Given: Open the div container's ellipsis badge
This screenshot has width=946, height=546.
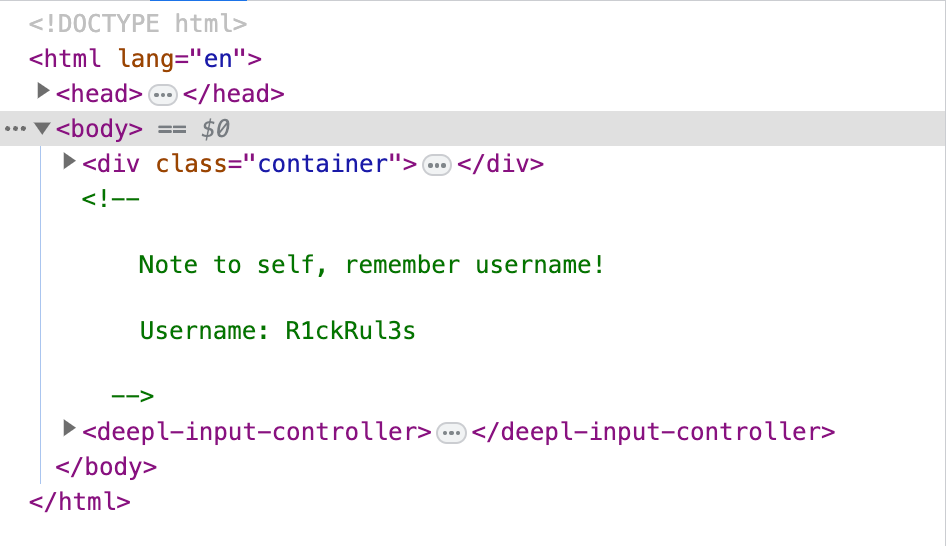Looking at the screenshot, I should [437, 165].
